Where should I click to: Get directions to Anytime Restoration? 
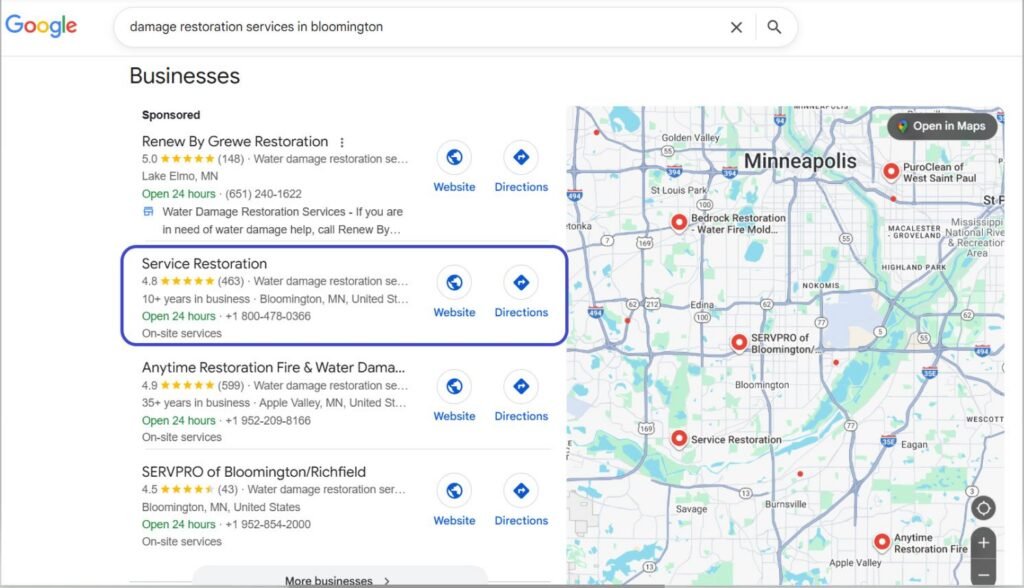(x=521, y=387)
